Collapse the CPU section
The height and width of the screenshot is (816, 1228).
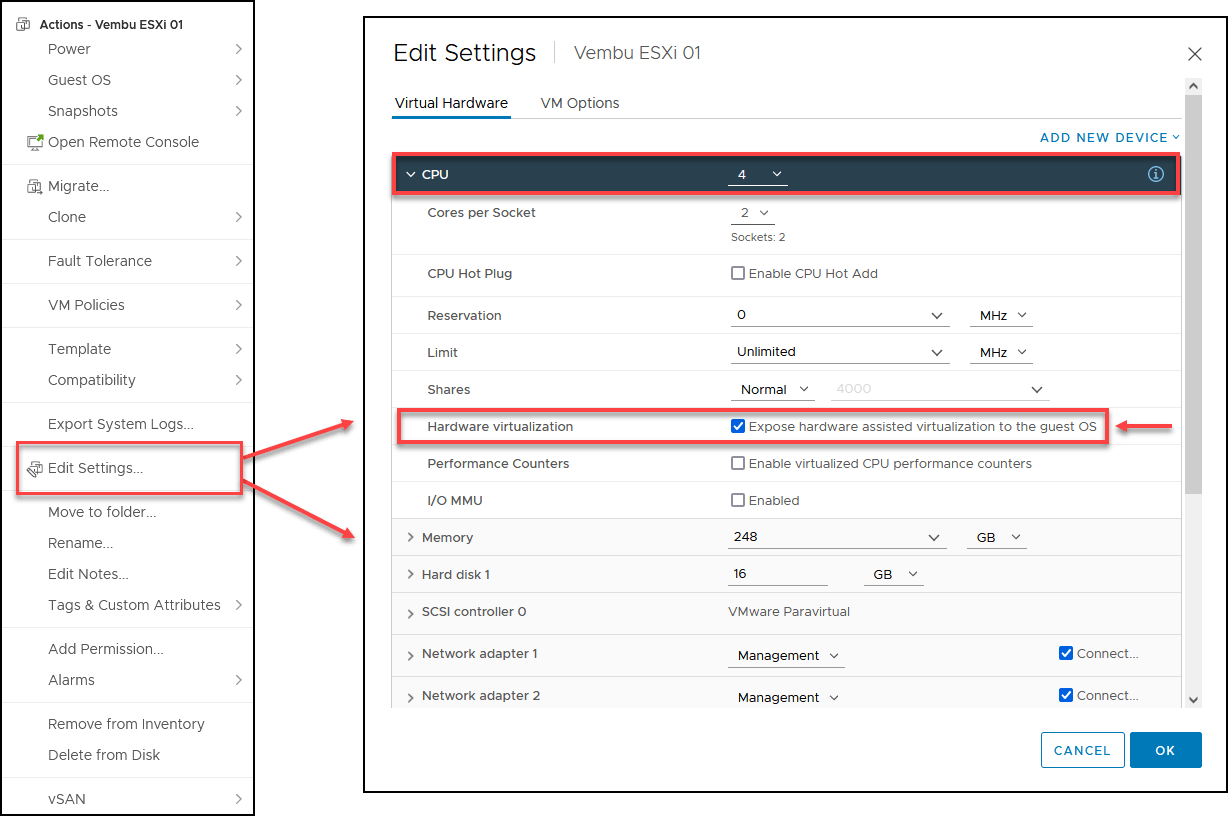(410, 174)
